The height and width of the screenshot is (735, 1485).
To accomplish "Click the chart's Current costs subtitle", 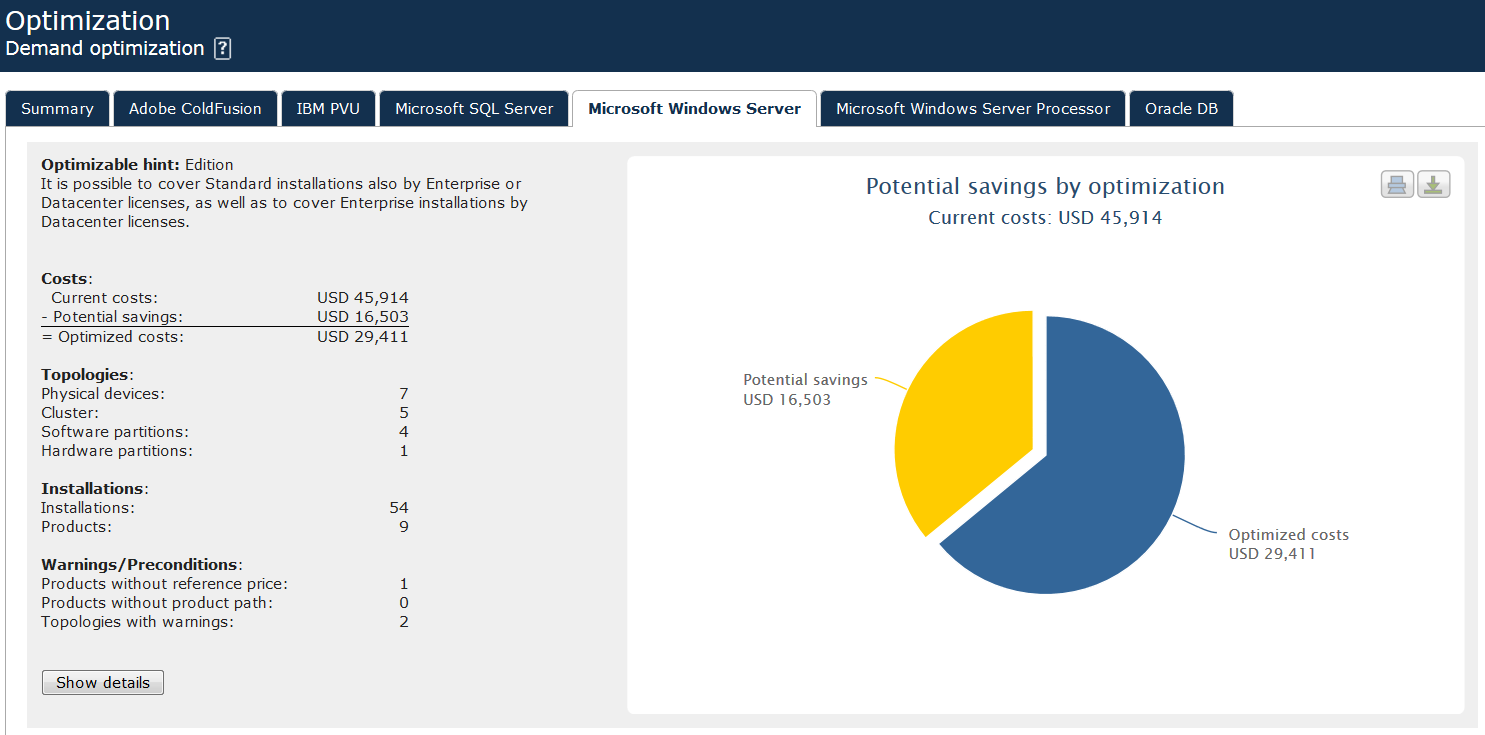I will coord(1045,218).
